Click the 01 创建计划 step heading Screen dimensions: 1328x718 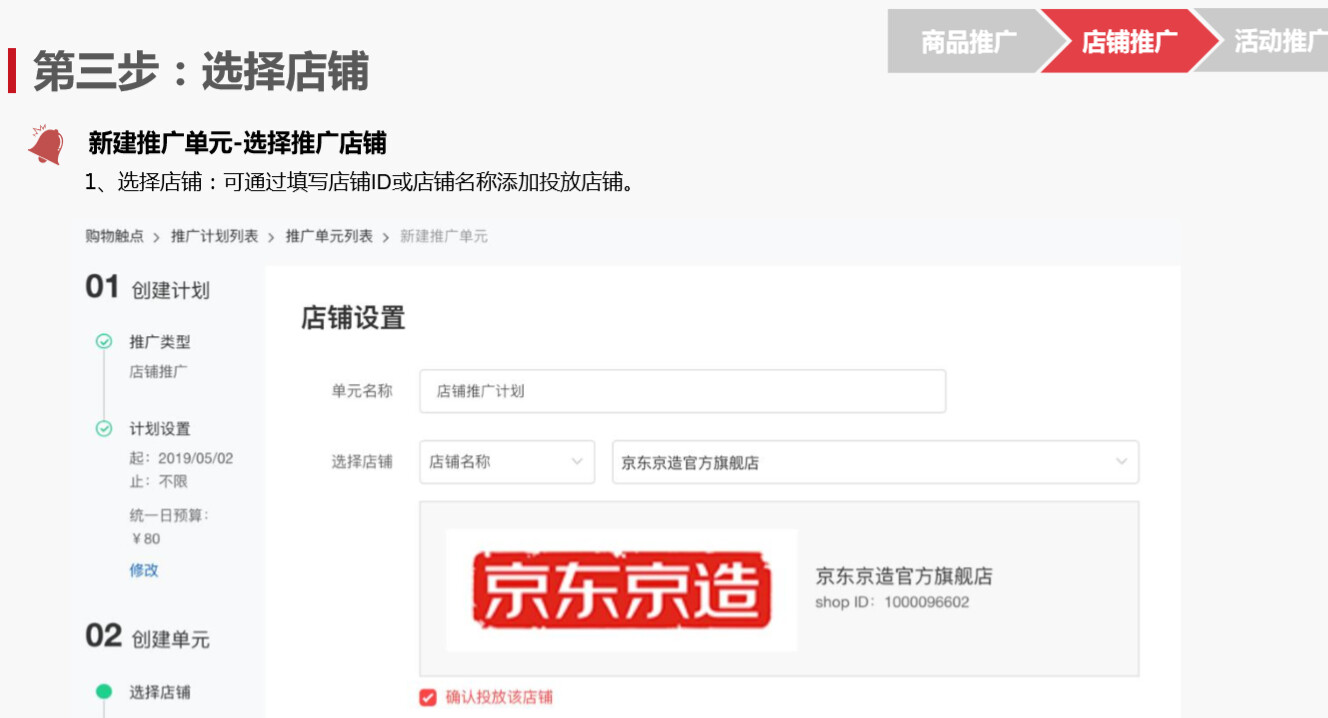click(x=148, y=288)
